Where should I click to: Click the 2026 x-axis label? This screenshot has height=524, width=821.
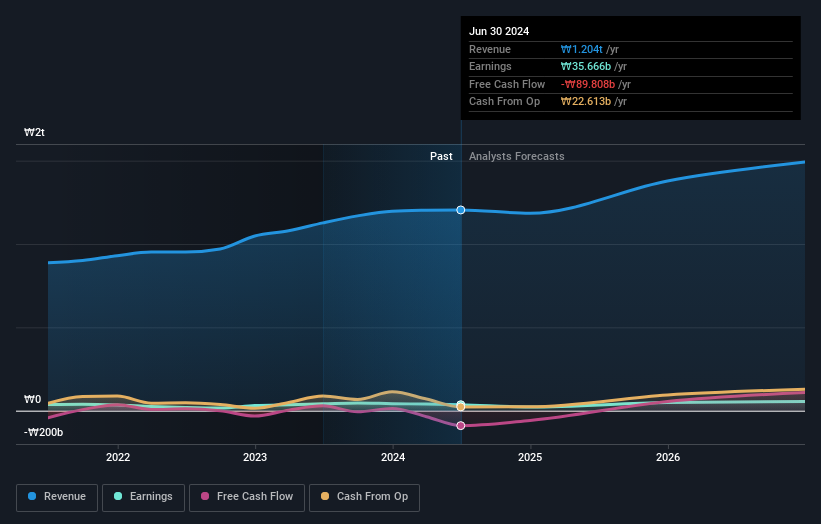point(668,457)
